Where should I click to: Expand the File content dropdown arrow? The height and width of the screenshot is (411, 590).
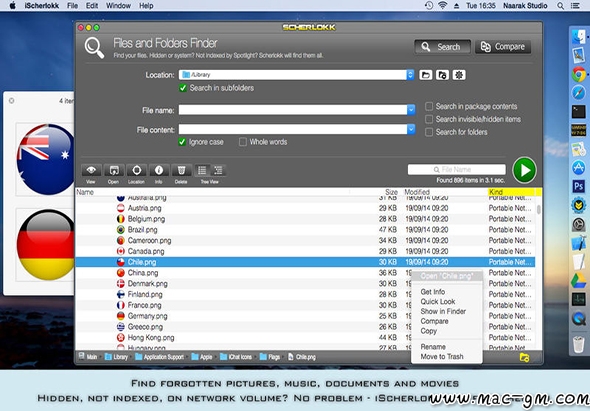tap(411, 129)
